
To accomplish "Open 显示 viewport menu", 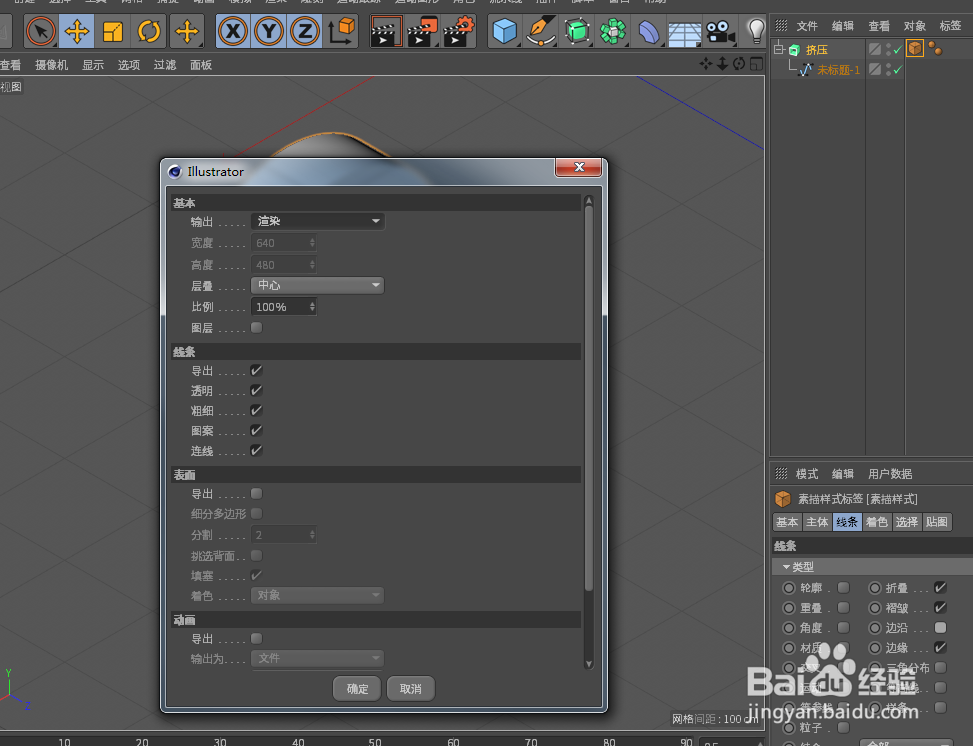I will [x=93, y=65].
